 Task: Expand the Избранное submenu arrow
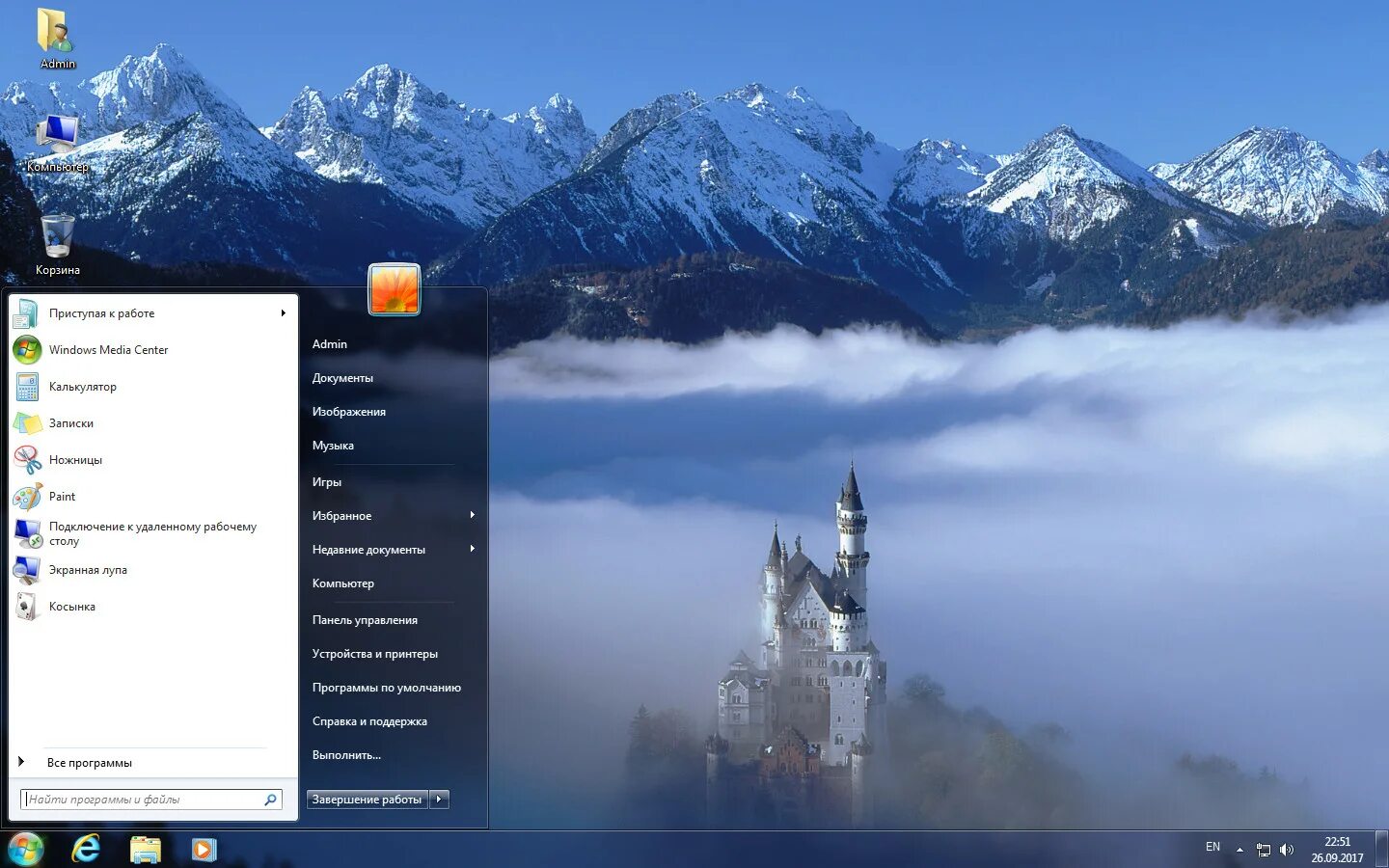coord(473,515)
